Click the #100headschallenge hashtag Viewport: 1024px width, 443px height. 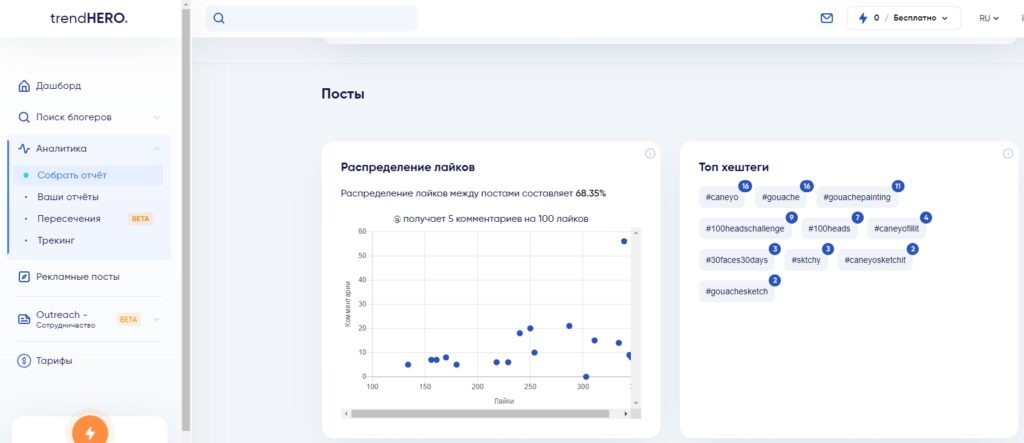coord(745,229)
